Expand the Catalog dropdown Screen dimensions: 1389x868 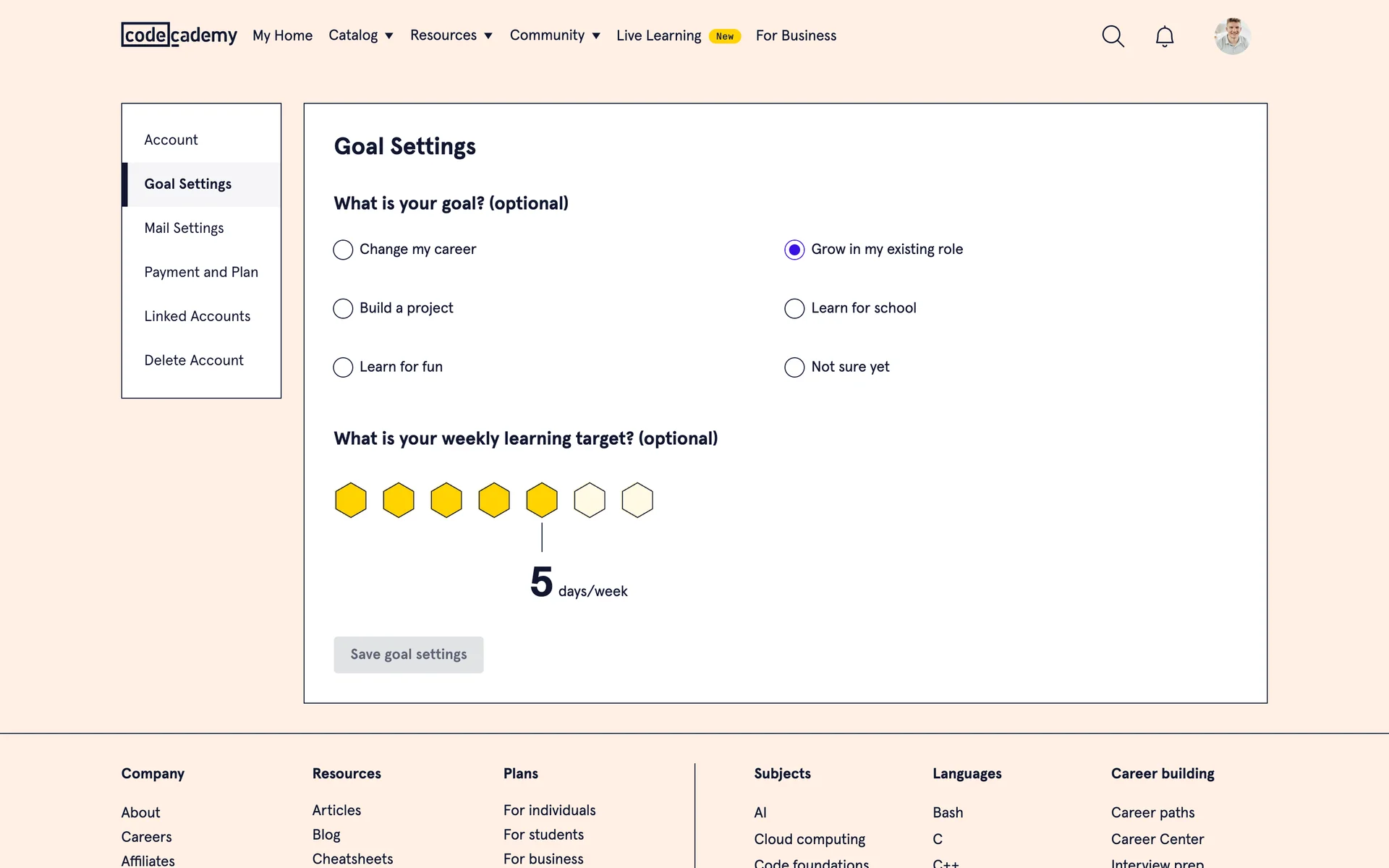click(360, 35)
